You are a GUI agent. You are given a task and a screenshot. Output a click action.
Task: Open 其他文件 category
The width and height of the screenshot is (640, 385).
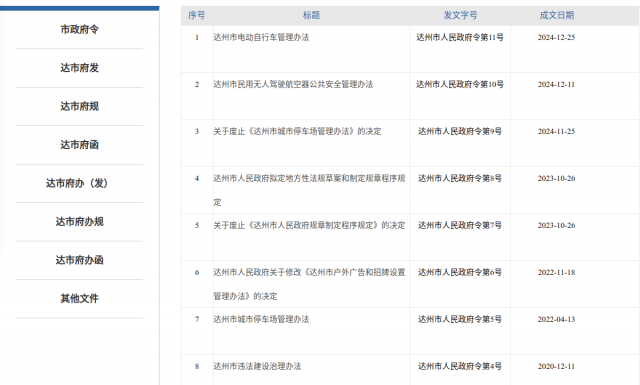(80, 298)
